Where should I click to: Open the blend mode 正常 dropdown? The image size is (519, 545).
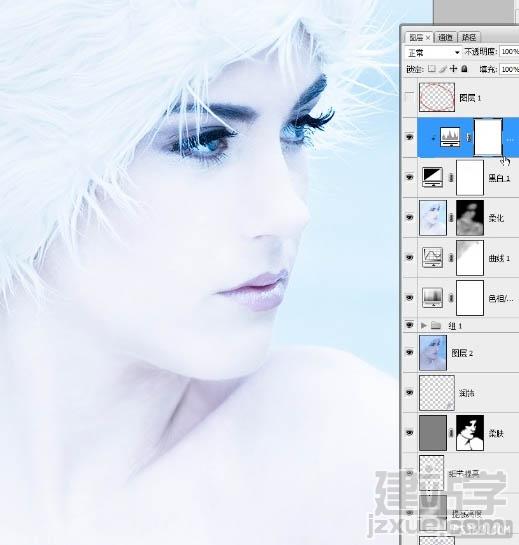click(x=433, y=52)
